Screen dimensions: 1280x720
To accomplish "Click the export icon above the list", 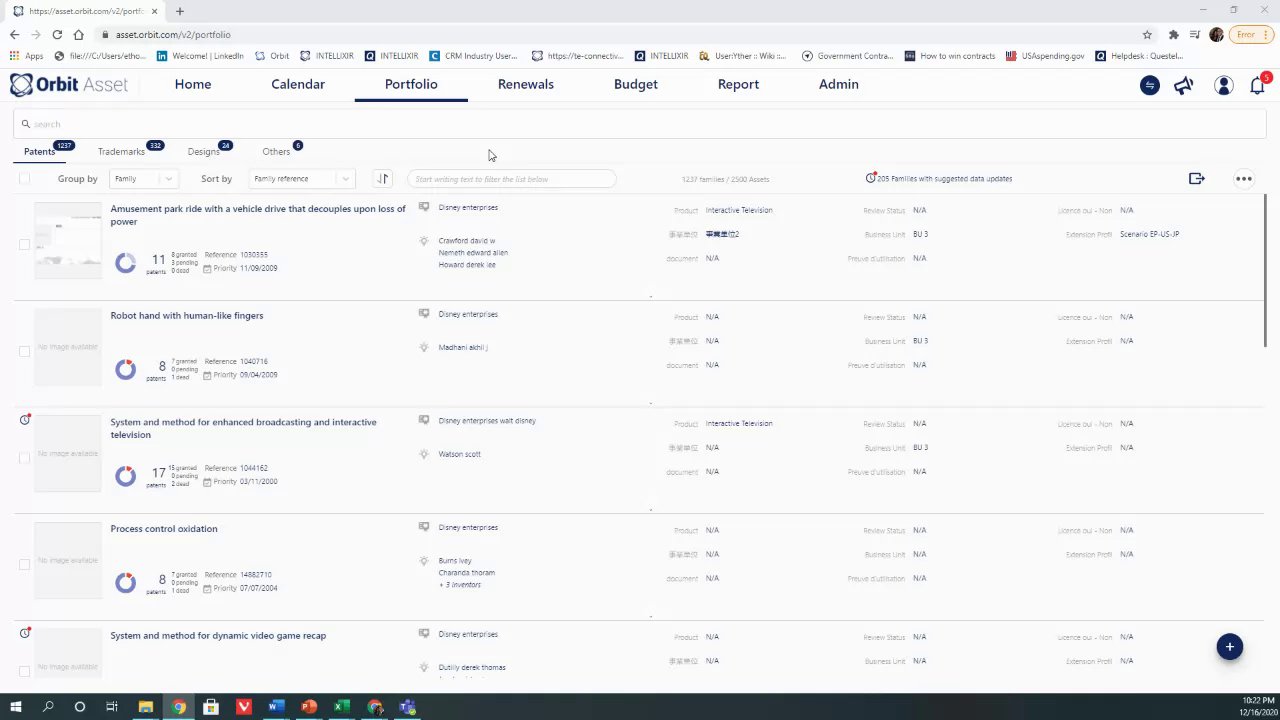I will (x=1196, y=179).
